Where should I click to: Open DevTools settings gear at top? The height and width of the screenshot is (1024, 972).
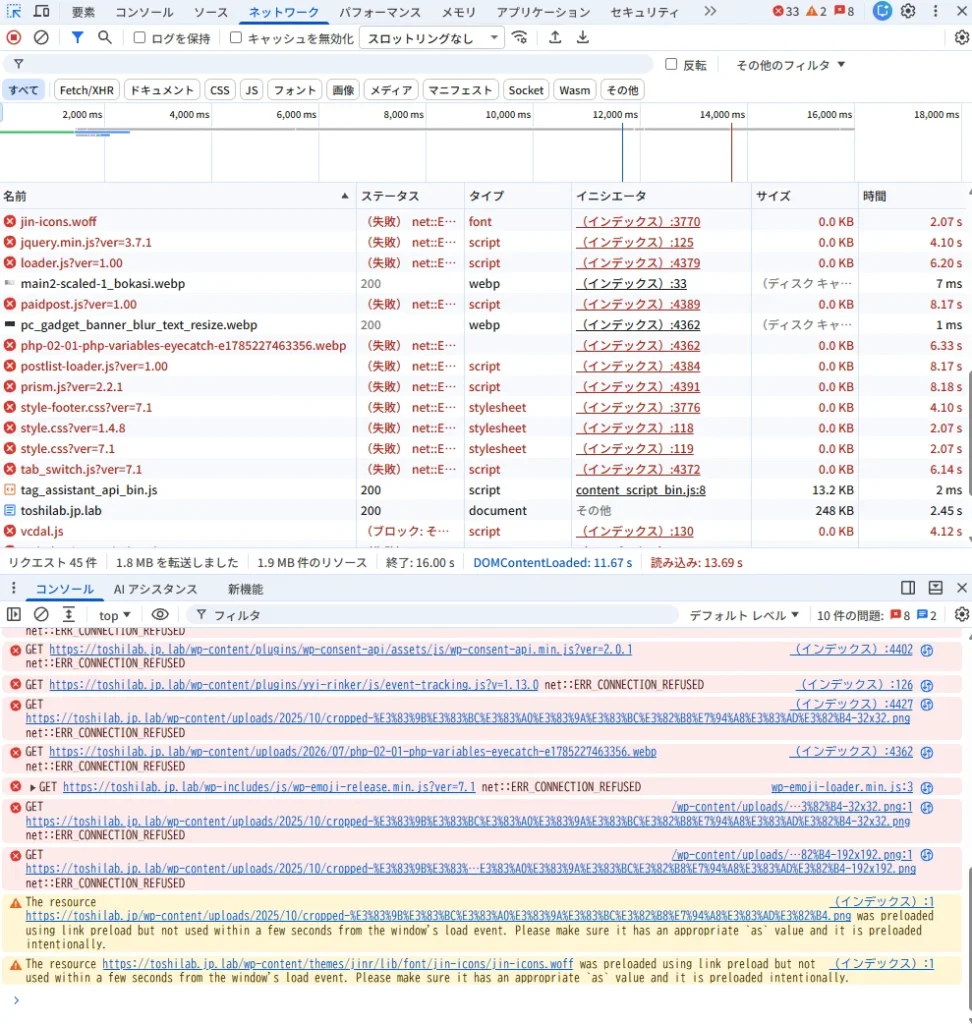coord(908,11)
